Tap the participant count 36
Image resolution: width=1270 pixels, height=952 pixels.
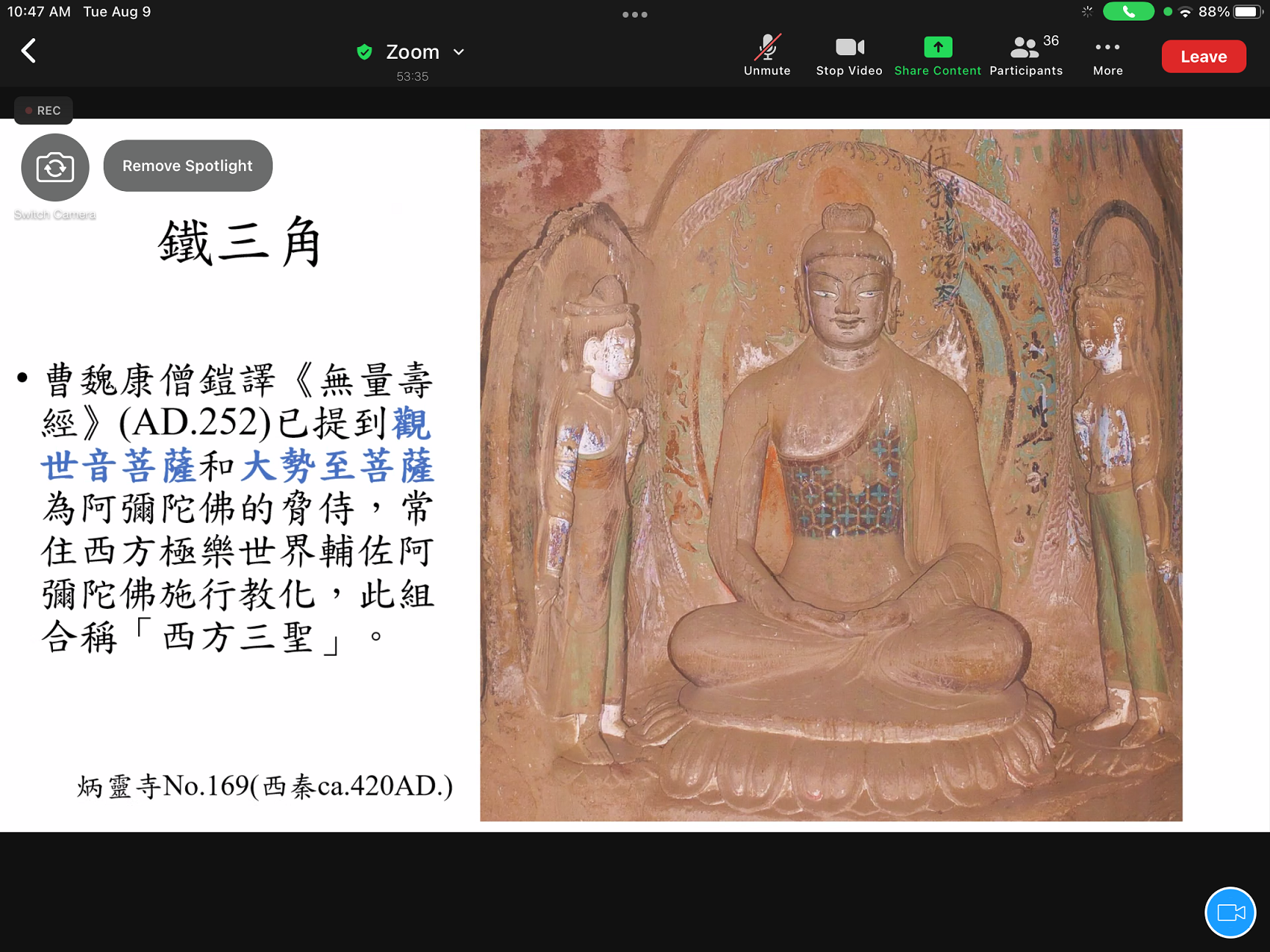tap(1051, 41)
